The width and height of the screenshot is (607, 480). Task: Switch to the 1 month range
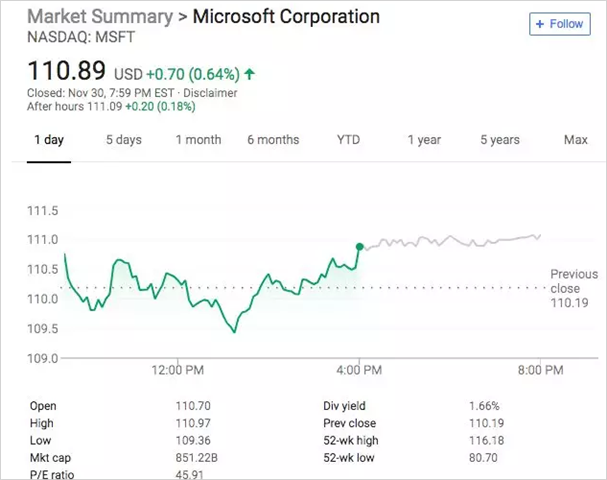(198, 140)
